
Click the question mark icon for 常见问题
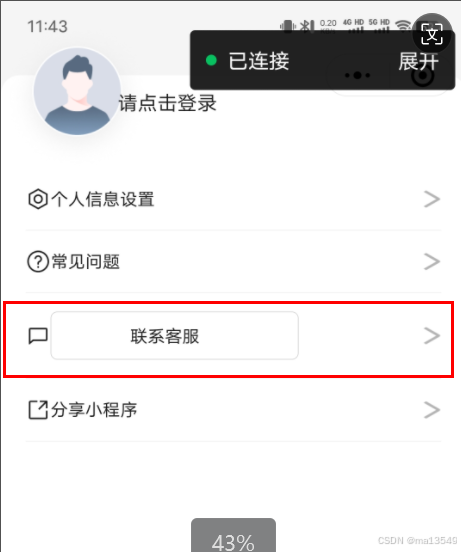(x=38, y=262)
